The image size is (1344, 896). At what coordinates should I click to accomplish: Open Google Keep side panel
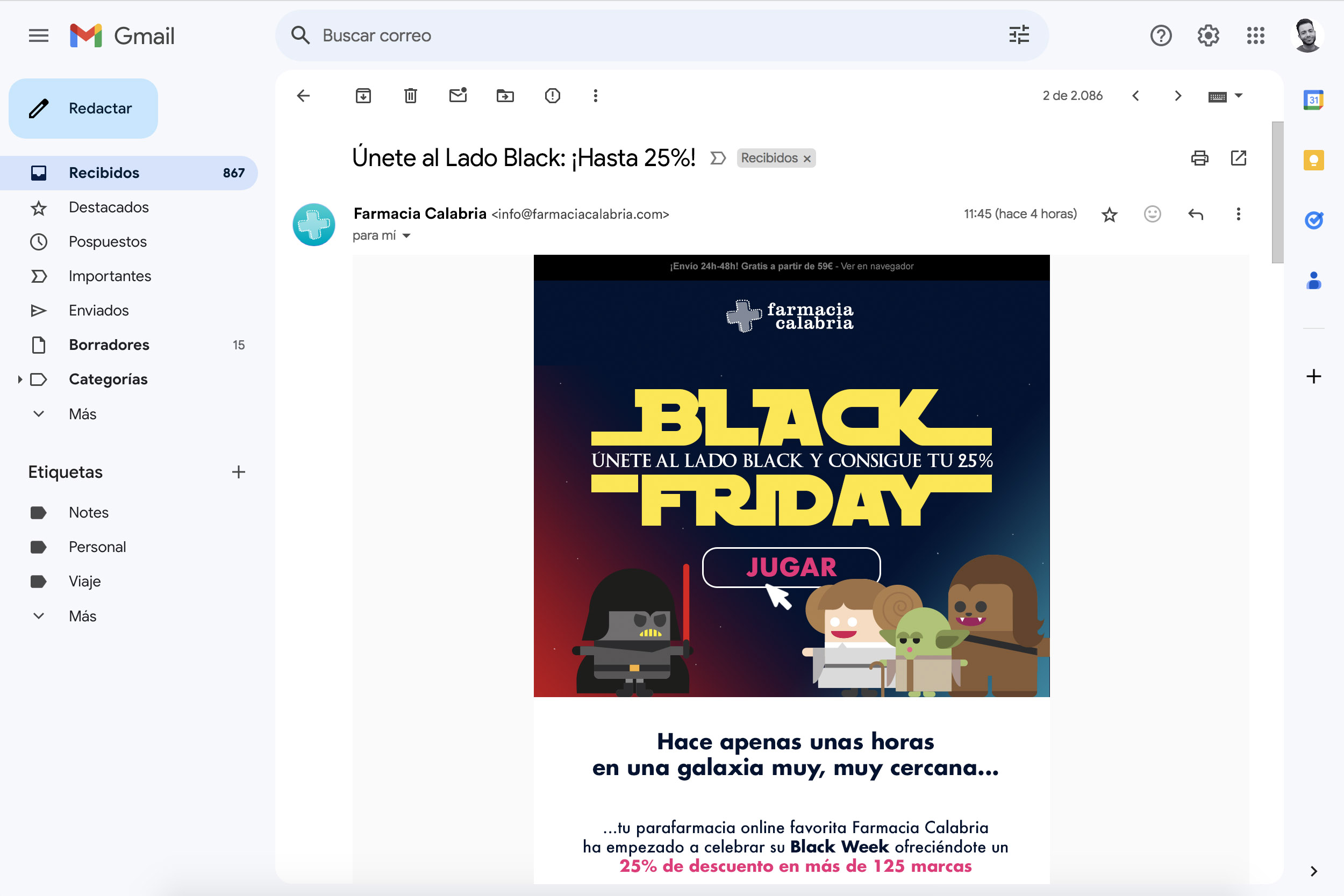tap(1313, 160)
